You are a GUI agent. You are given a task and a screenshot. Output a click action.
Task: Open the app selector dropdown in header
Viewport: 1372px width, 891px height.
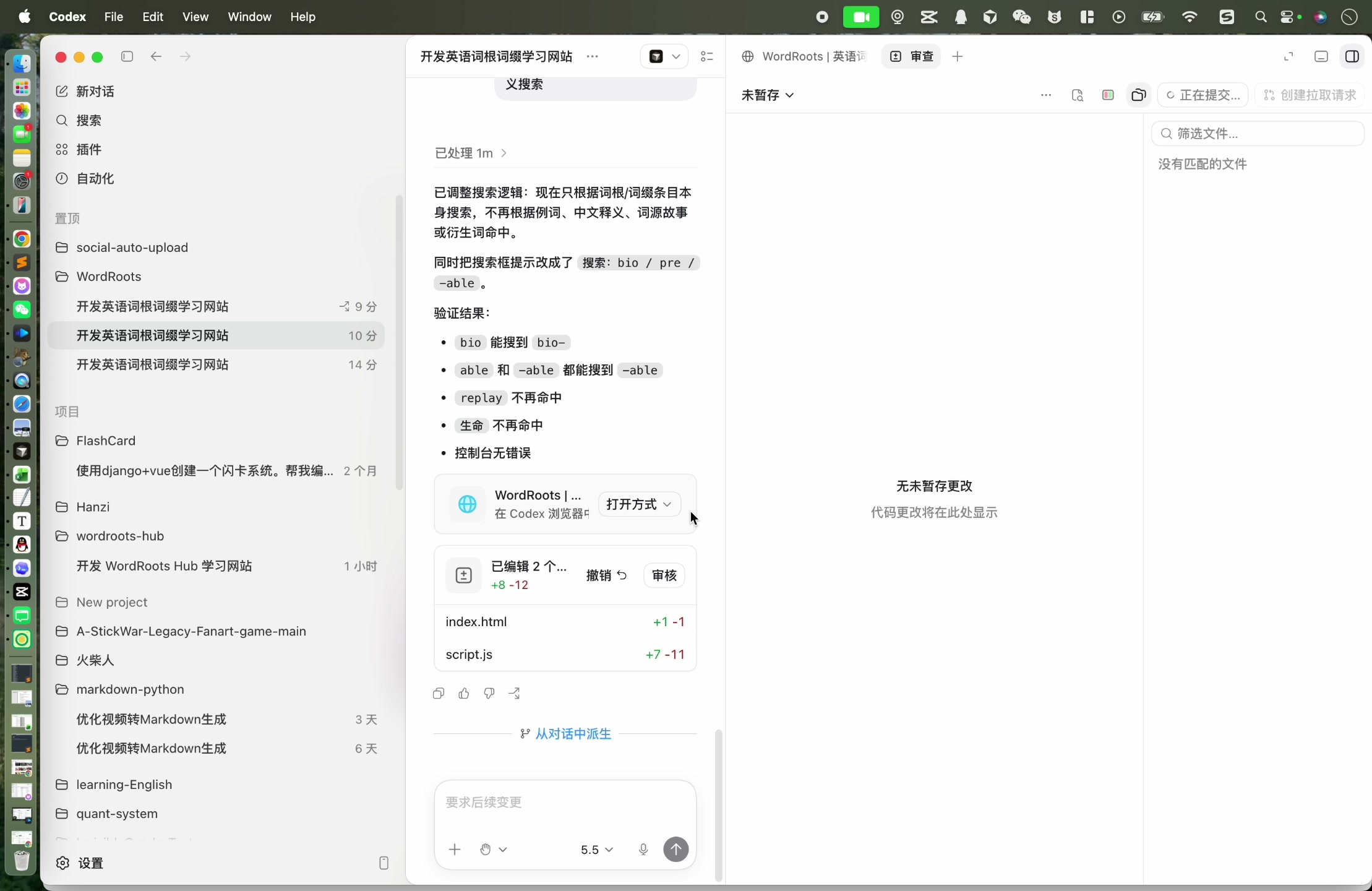click(664, 56)
